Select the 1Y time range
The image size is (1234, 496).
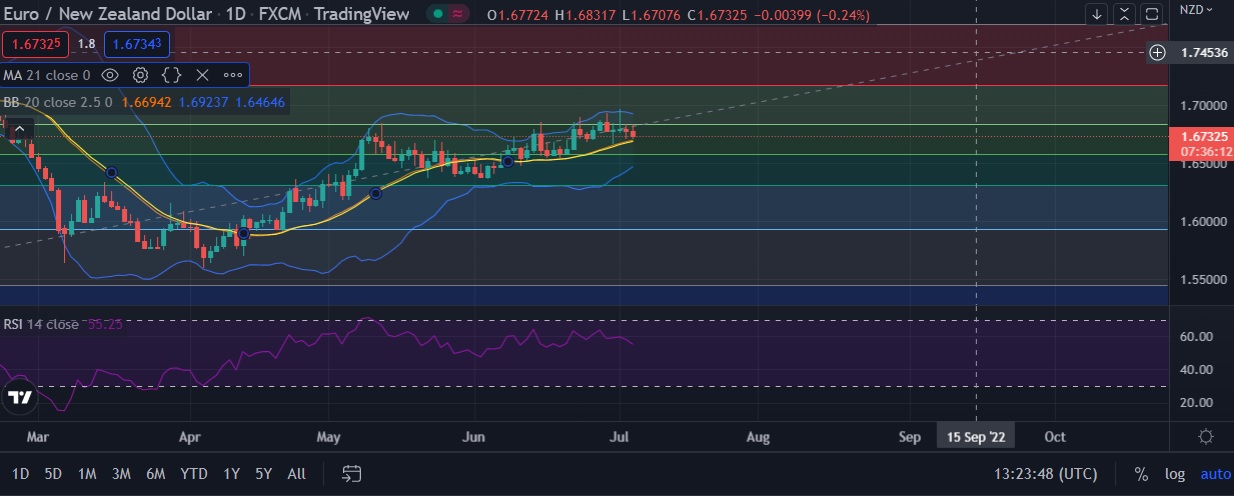(x=231, y=474)
